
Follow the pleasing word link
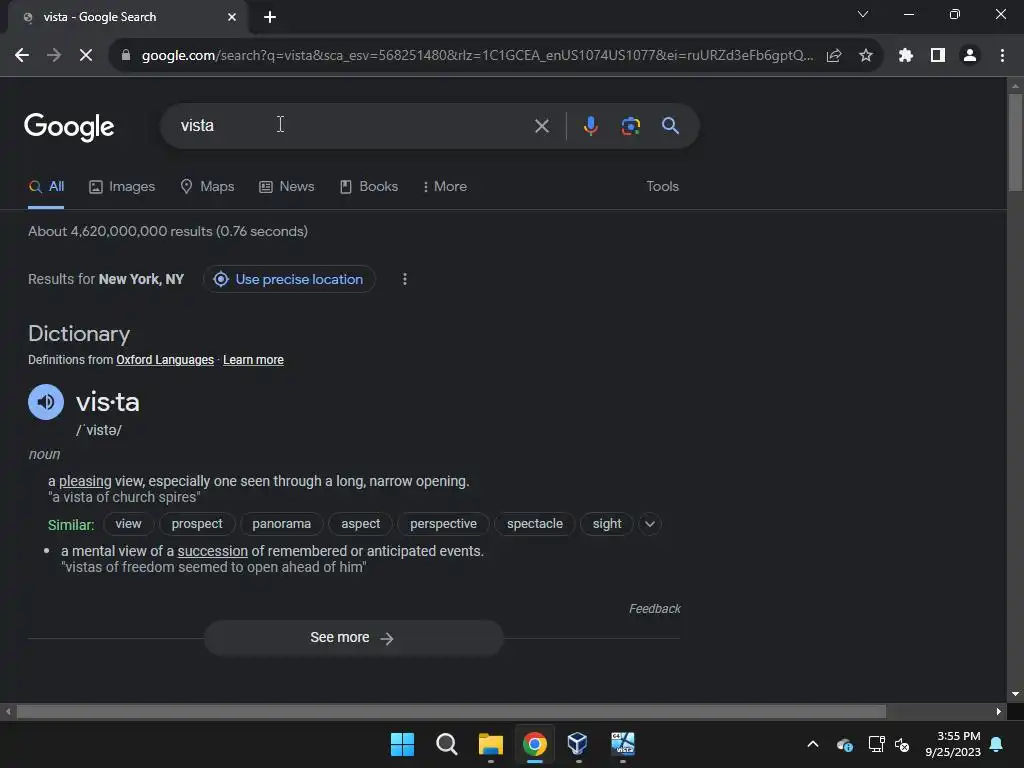pos(86,481)
